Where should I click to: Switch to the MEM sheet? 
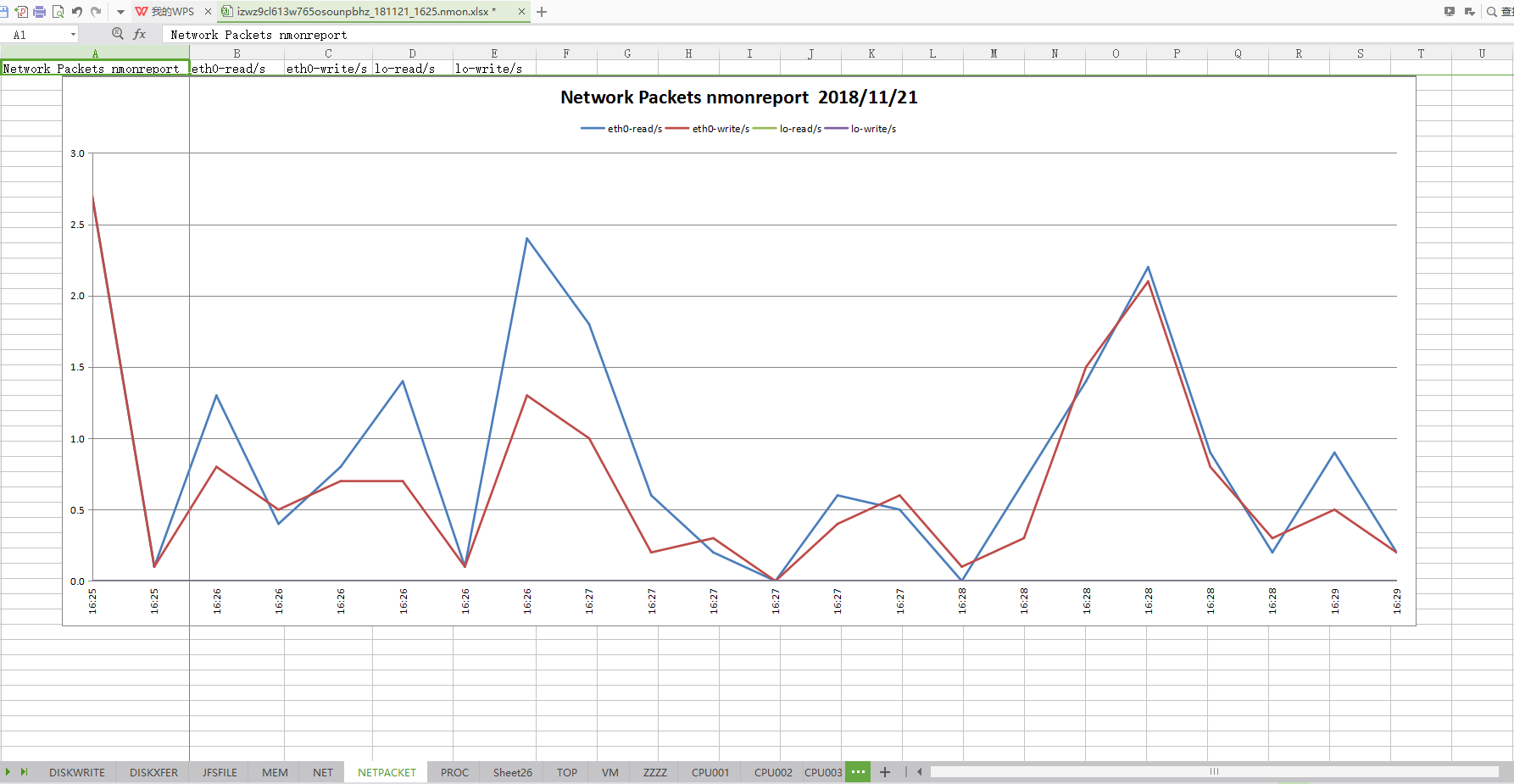[x=275, y=772]
